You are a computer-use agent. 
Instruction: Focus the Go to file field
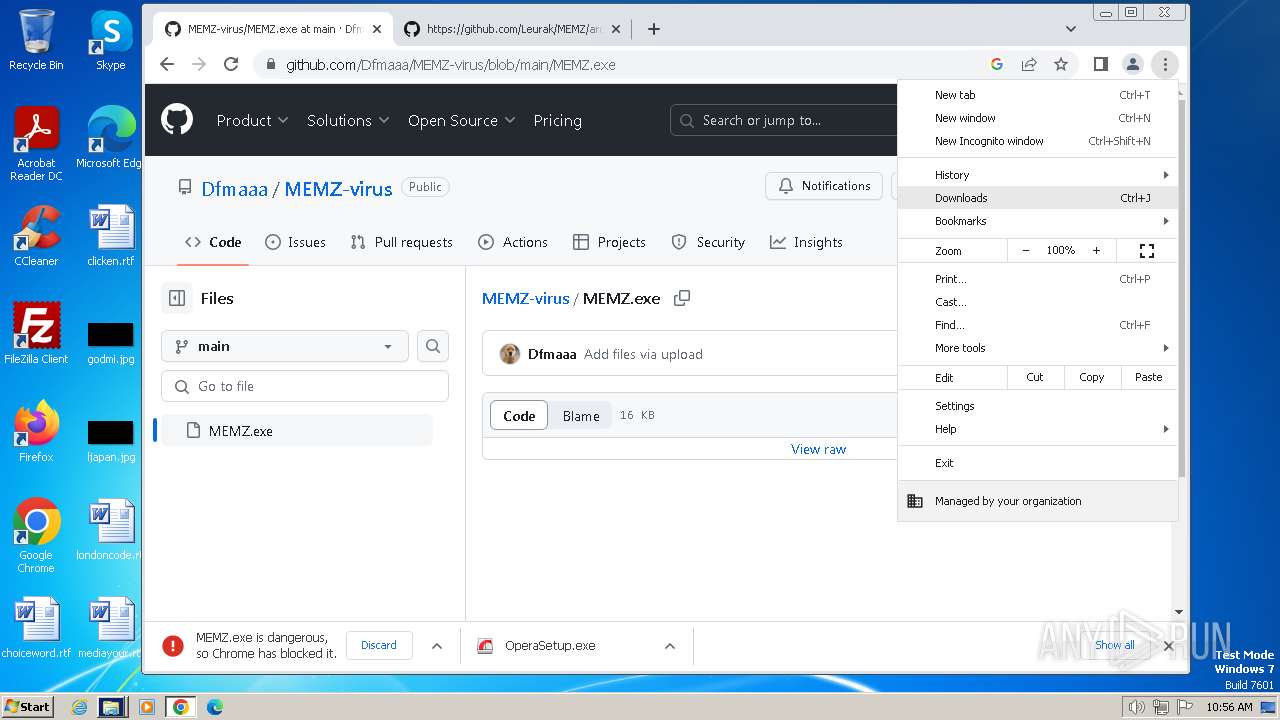click(305, 386)
